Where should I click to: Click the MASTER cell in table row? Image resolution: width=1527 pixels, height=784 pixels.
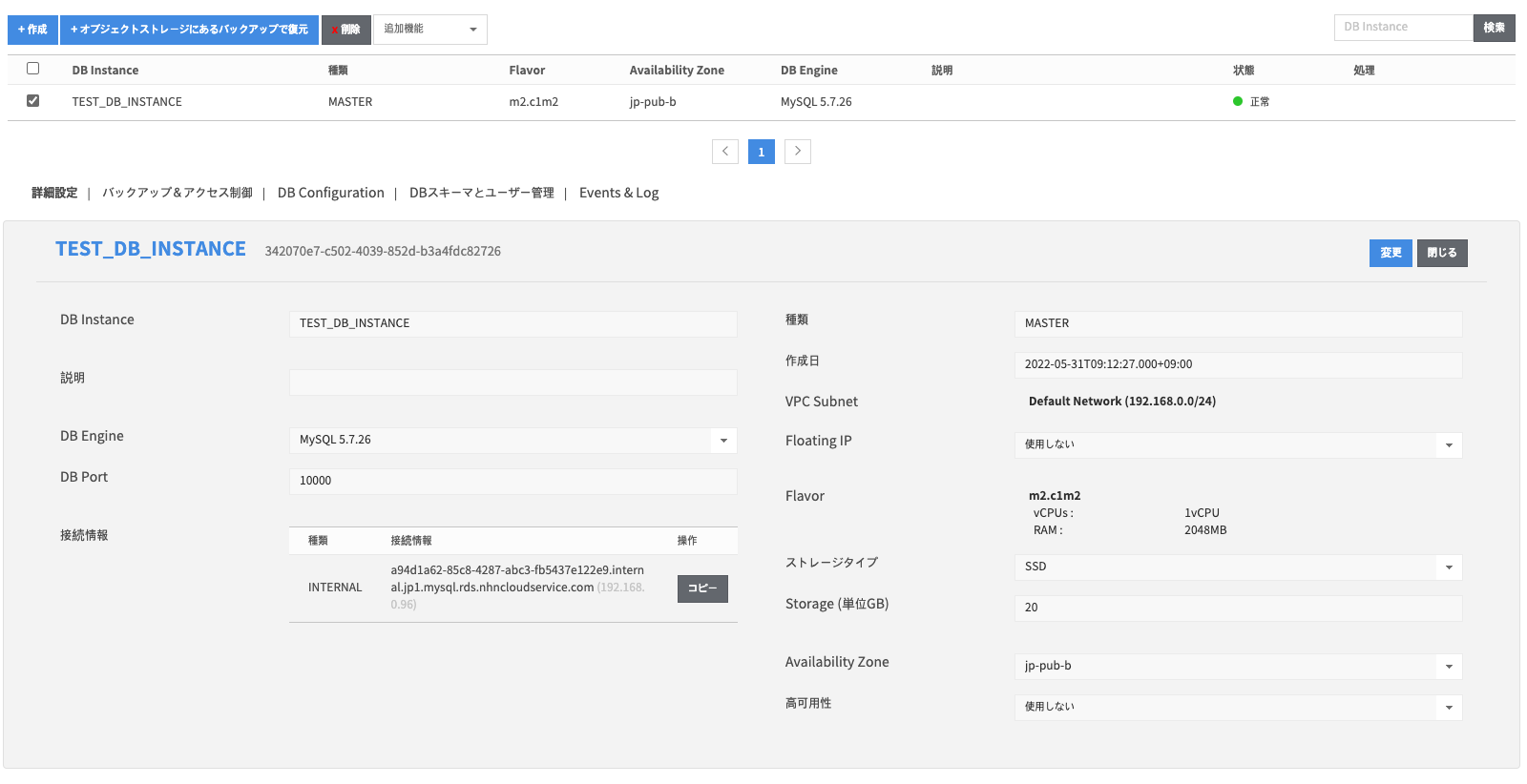[x=350, y=102]
